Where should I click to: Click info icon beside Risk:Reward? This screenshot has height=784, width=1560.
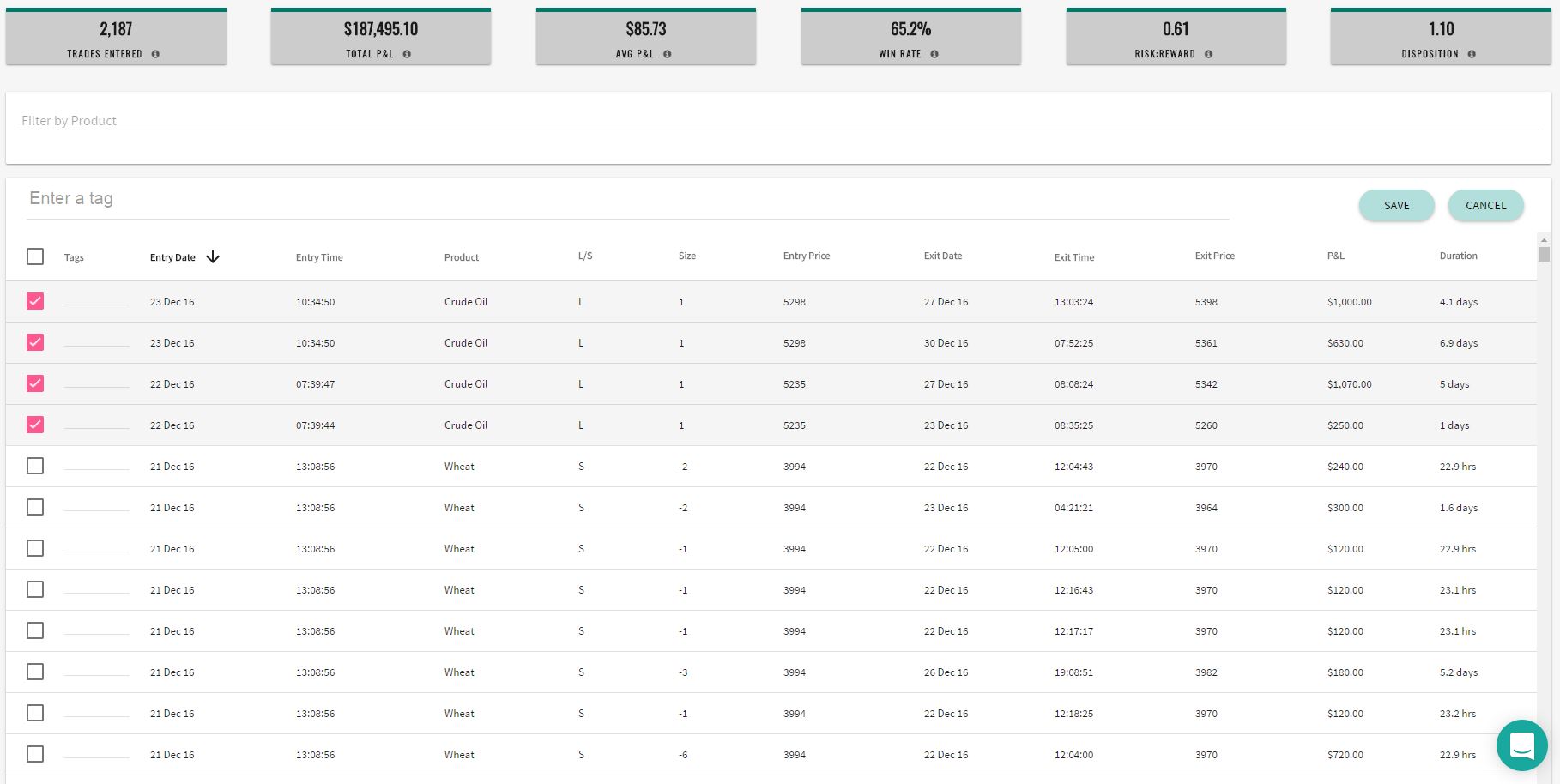(x=1208, y=54)
